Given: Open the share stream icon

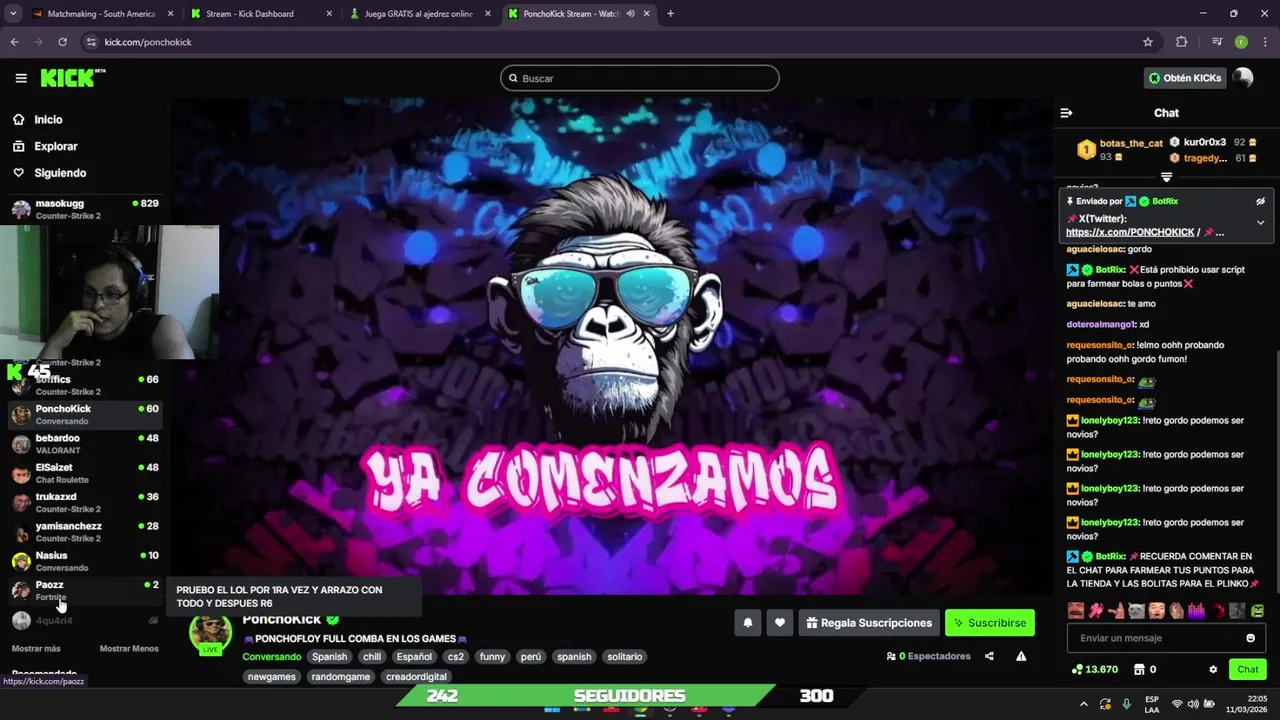Looking at the screenshot, I should pos(989,656).
